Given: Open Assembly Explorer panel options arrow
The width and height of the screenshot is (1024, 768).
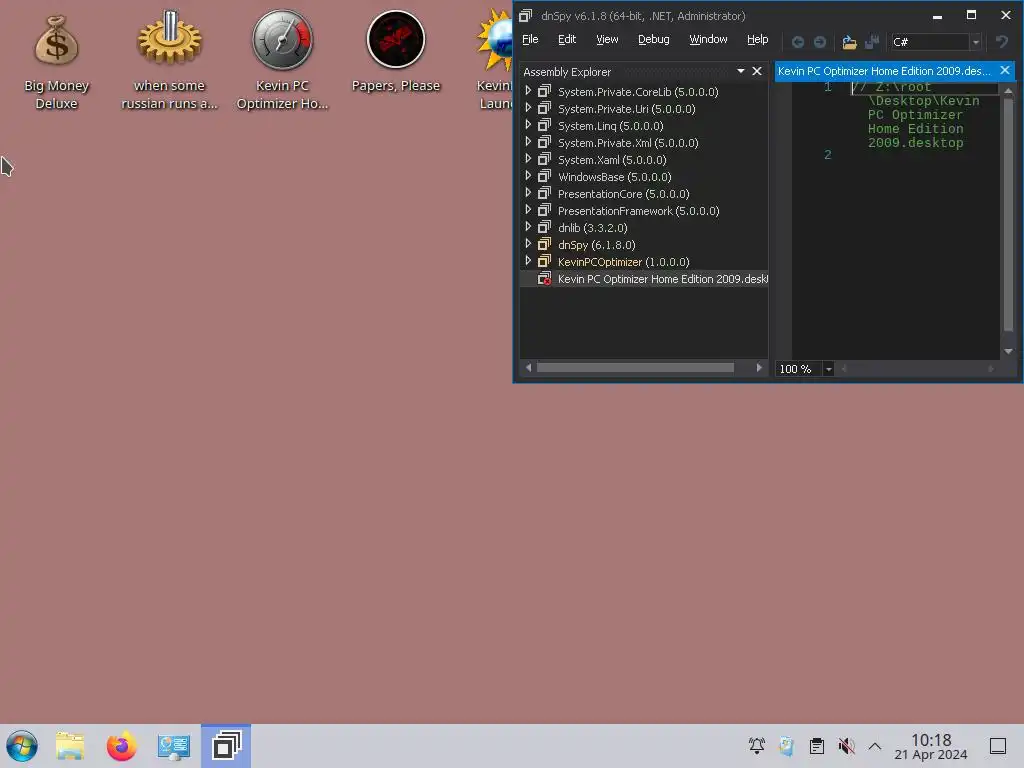Looking at the screenshot, I should coord(741,71).
